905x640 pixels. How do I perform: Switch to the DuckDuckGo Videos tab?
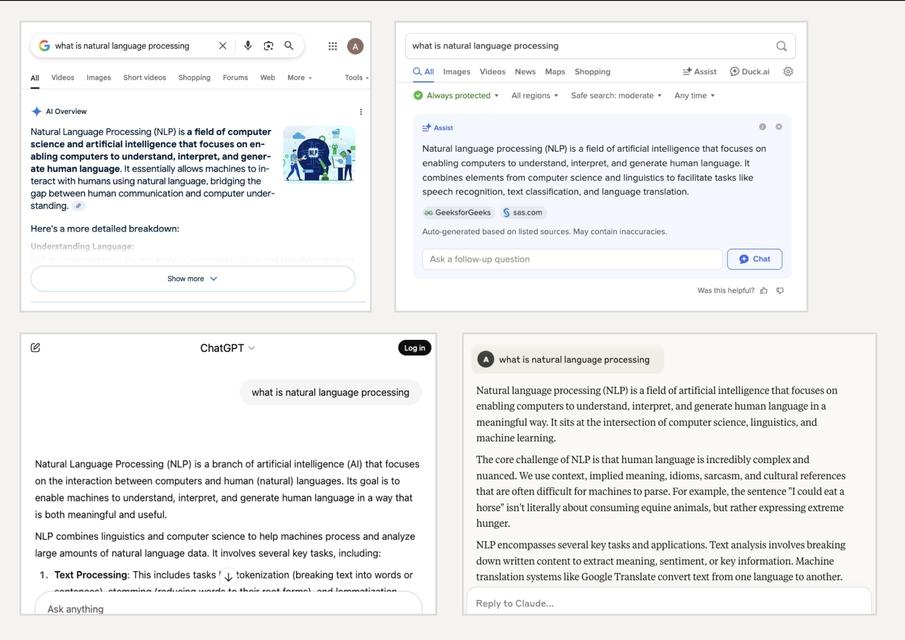coord(492,72)
